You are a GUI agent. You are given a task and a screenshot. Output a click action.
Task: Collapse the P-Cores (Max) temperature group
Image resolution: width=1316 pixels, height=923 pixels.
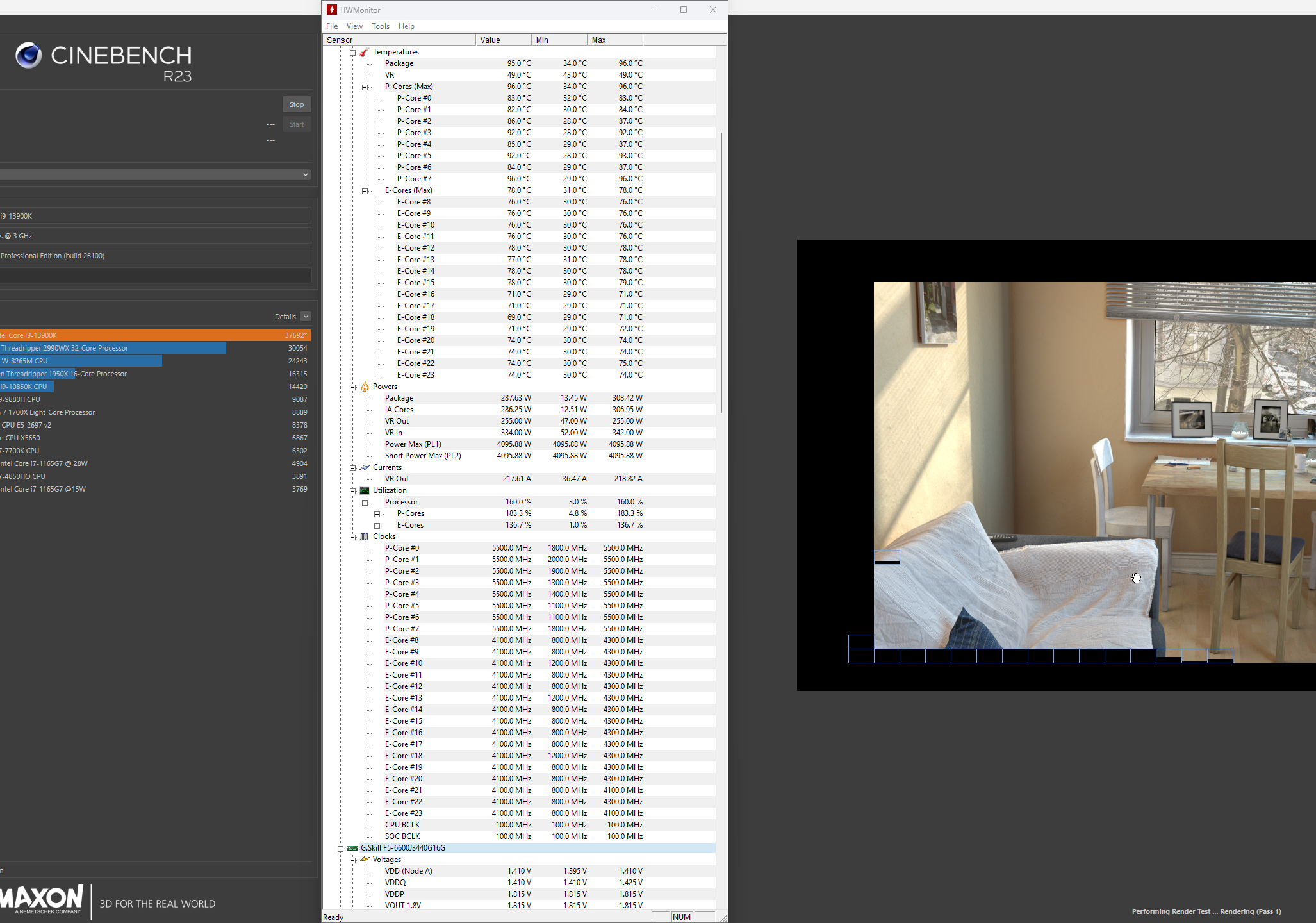click(365, 87)
